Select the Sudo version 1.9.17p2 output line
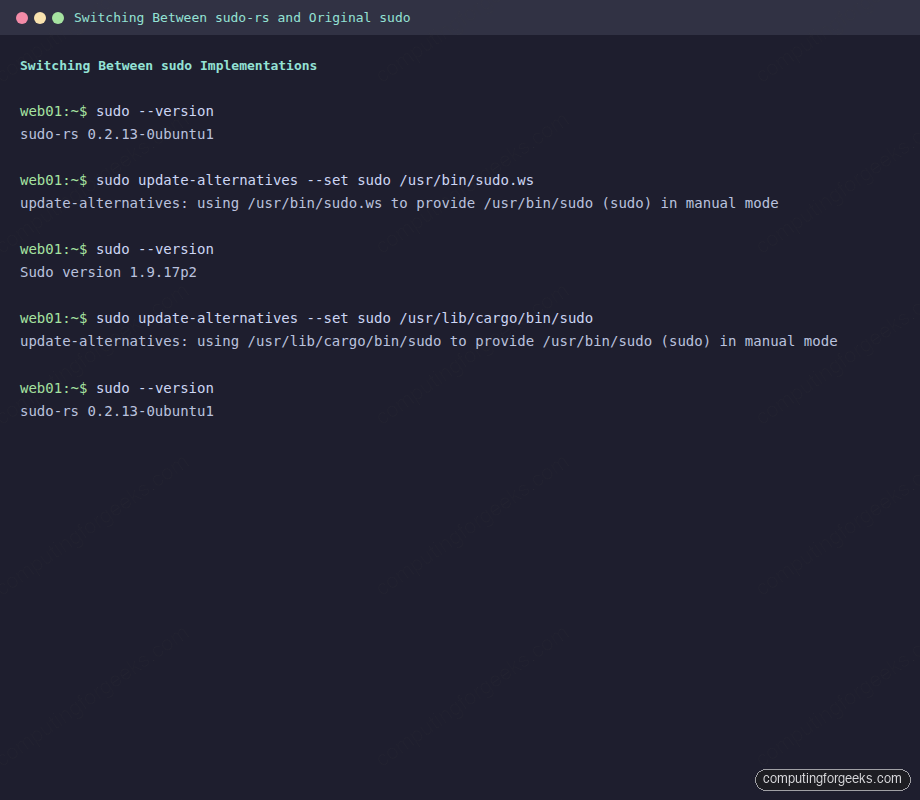The height and width of the screenshot is (800, 920). coord(108,272)
